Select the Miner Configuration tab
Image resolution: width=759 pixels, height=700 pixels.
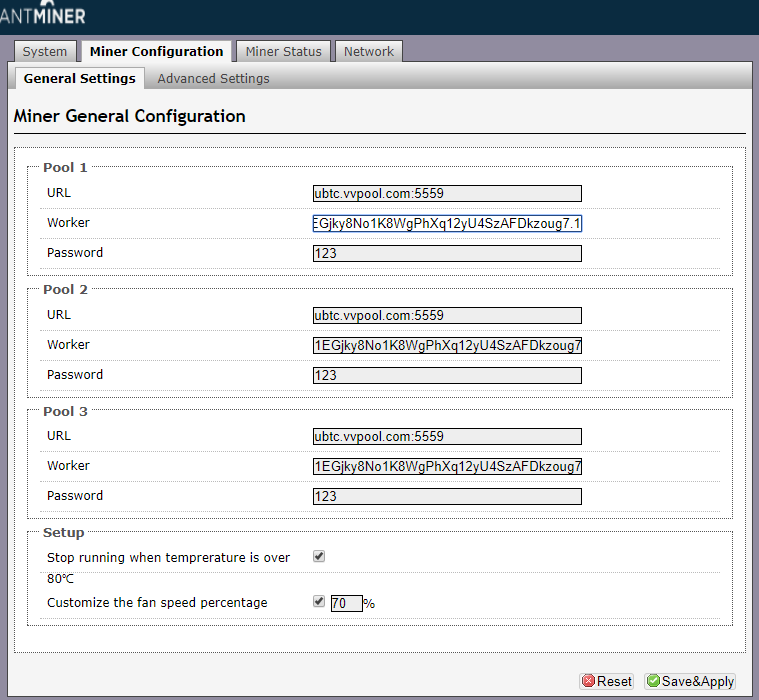point(156,52)
